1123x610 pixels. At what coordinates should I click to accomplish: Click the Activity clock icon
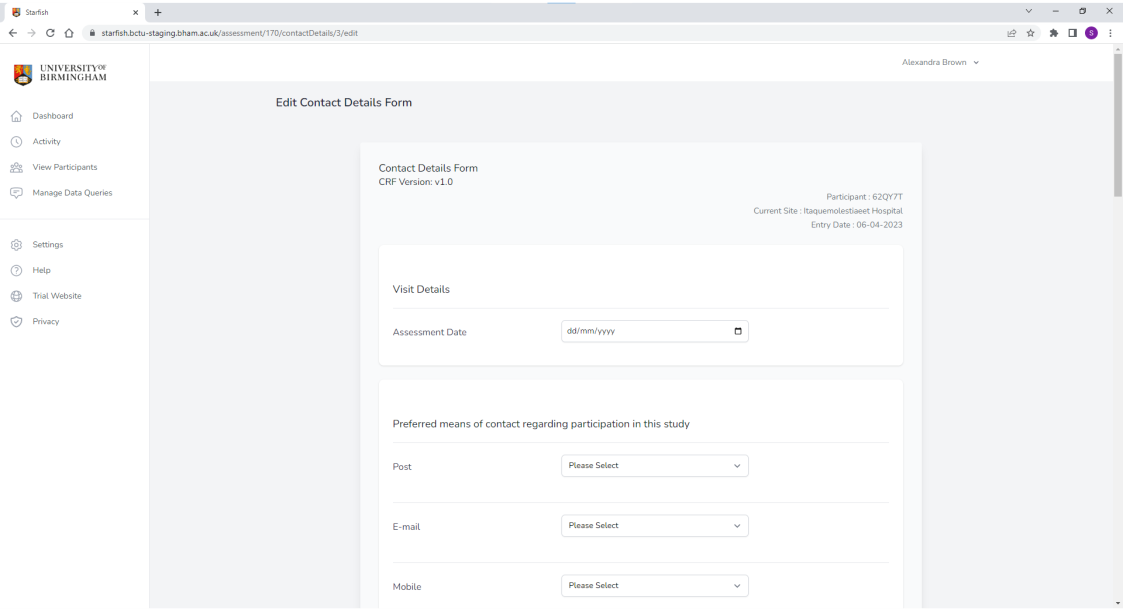[16, 142]
